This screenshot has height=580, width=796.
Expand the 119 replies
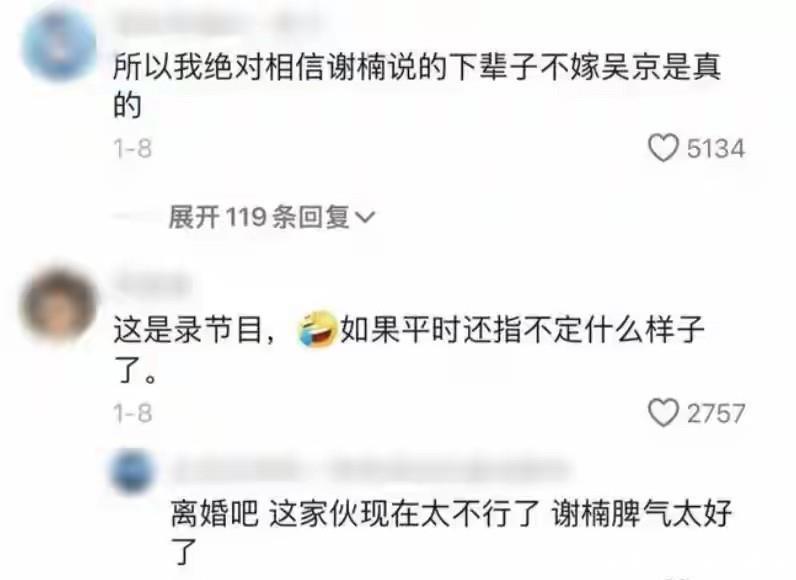pos(272,217)
